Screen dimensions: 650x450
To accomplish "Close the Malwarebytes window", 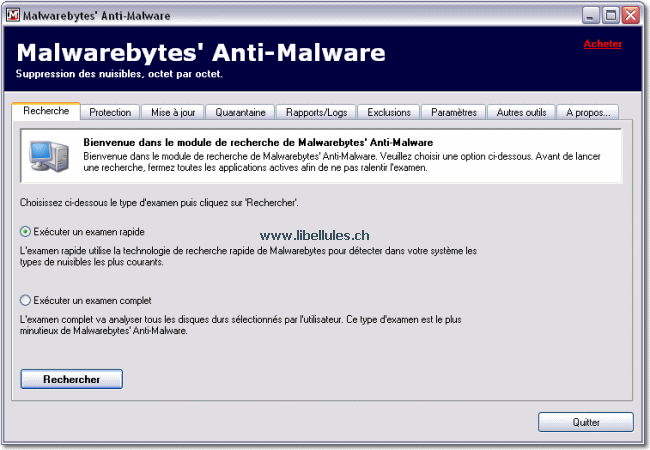I will coord(631,16).
